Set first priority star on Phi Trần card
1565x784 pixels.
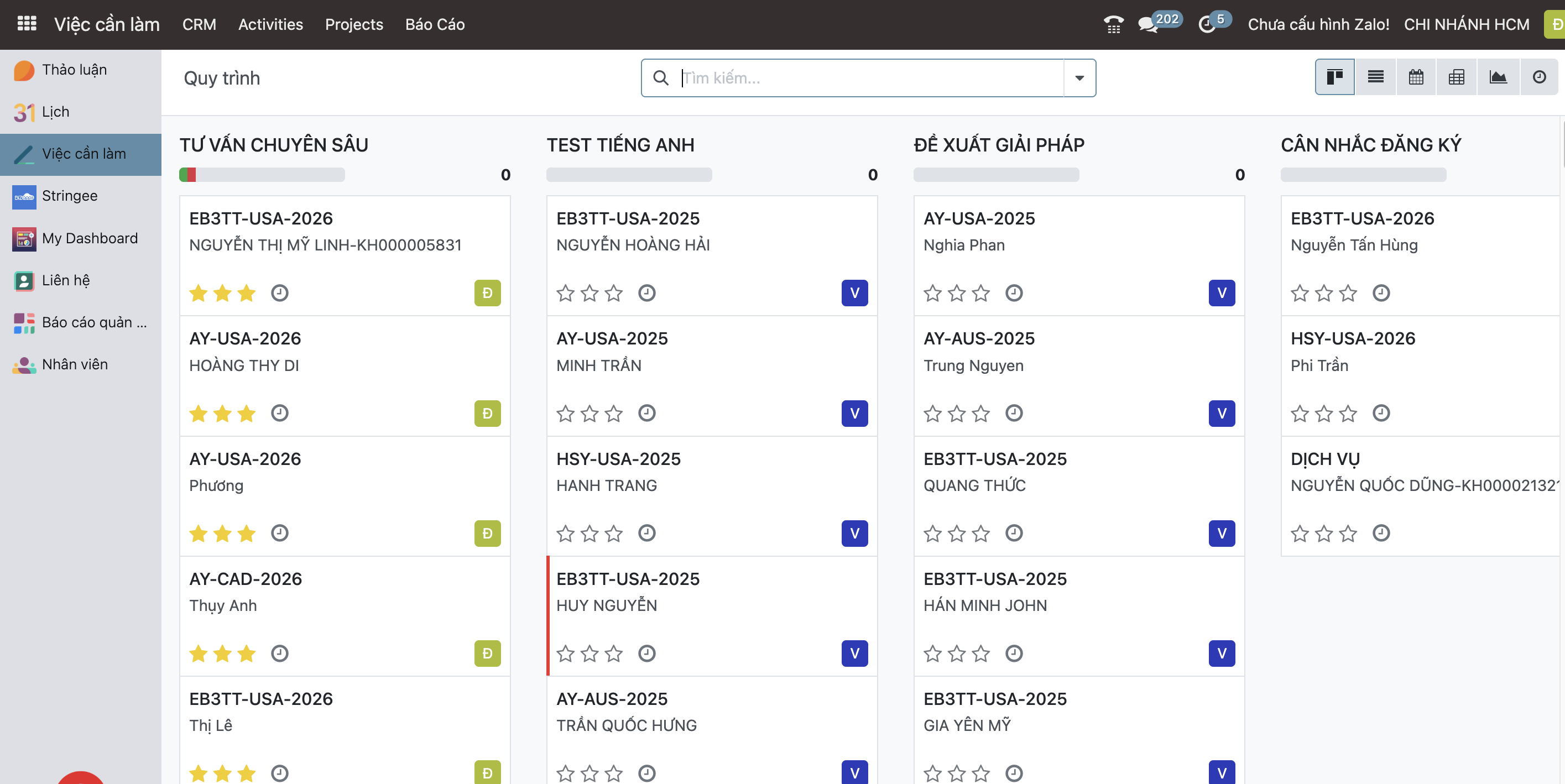1300,414
